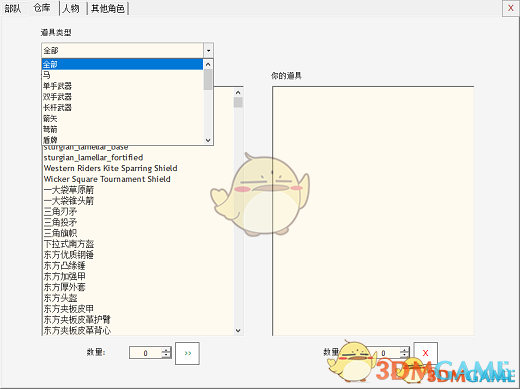Select 全部 in the dropdown list
The image size is (520, 389).
coord(122,64)
